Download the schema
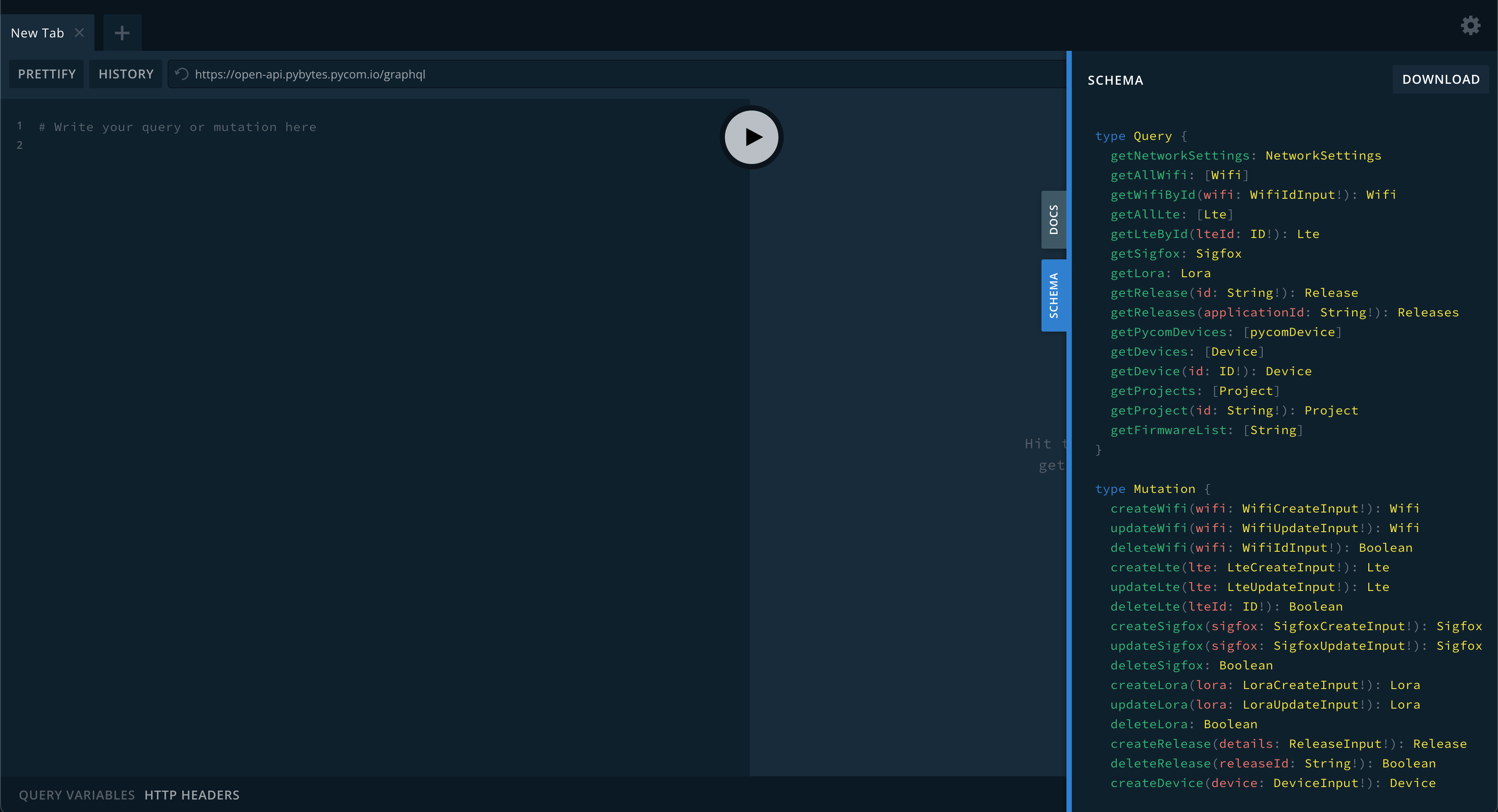The height and width of the screenshot is (812, 1498). click(1440, 79)
